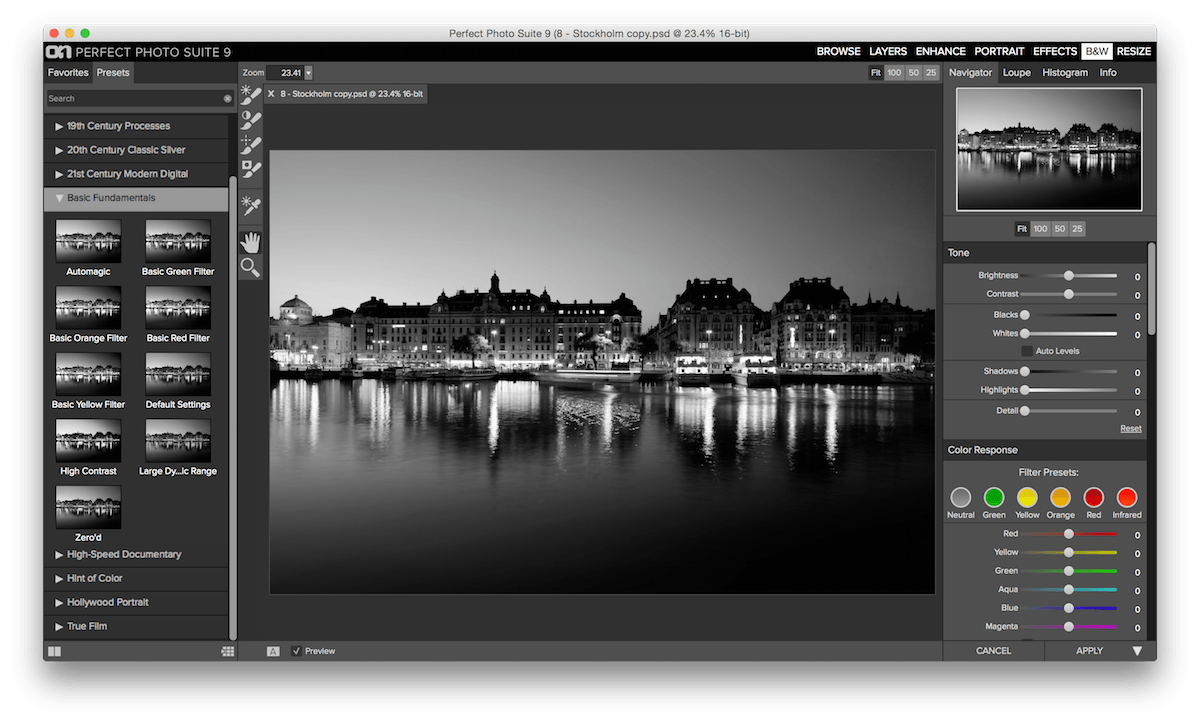Open the Loupe tab
The image size is (1200, 723).
coord(1016,73)
